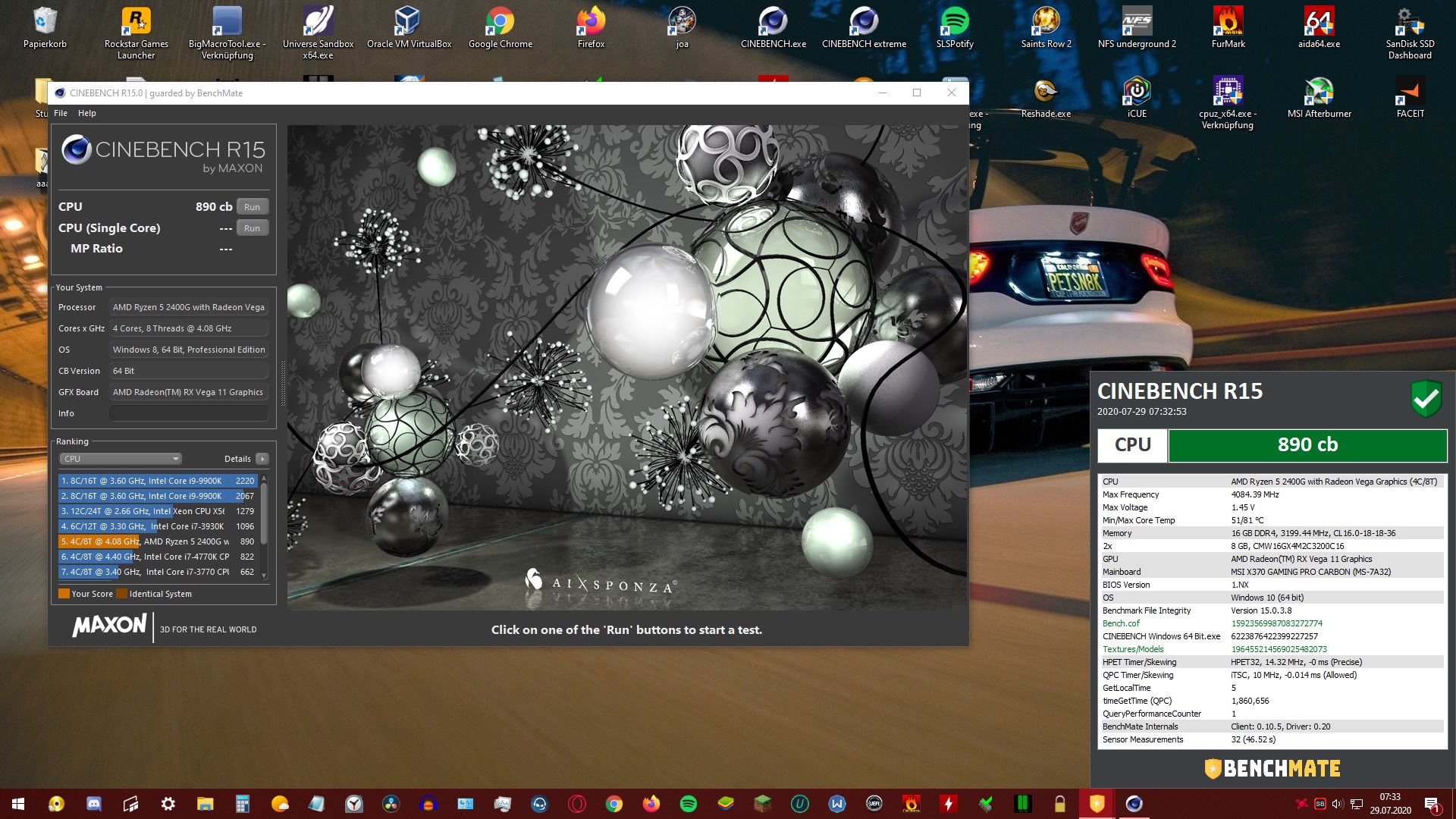This screenshot has width=1456, height=819.
Task: Click the GFX Board Vega 11 field
Action: [x=189, y=392]
